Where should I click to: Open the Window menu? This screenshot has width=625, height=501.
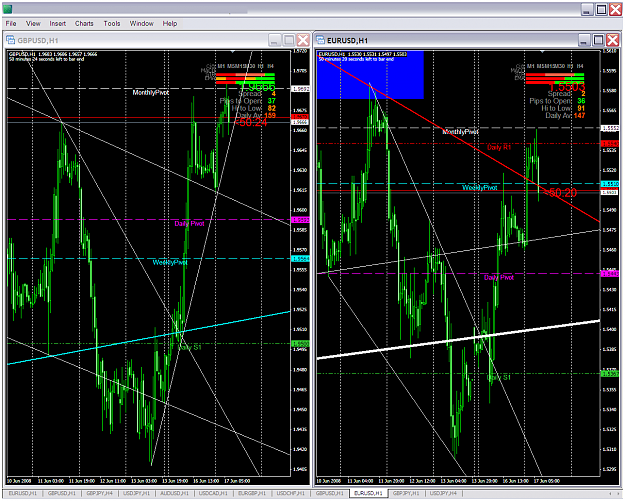[142, 24]
